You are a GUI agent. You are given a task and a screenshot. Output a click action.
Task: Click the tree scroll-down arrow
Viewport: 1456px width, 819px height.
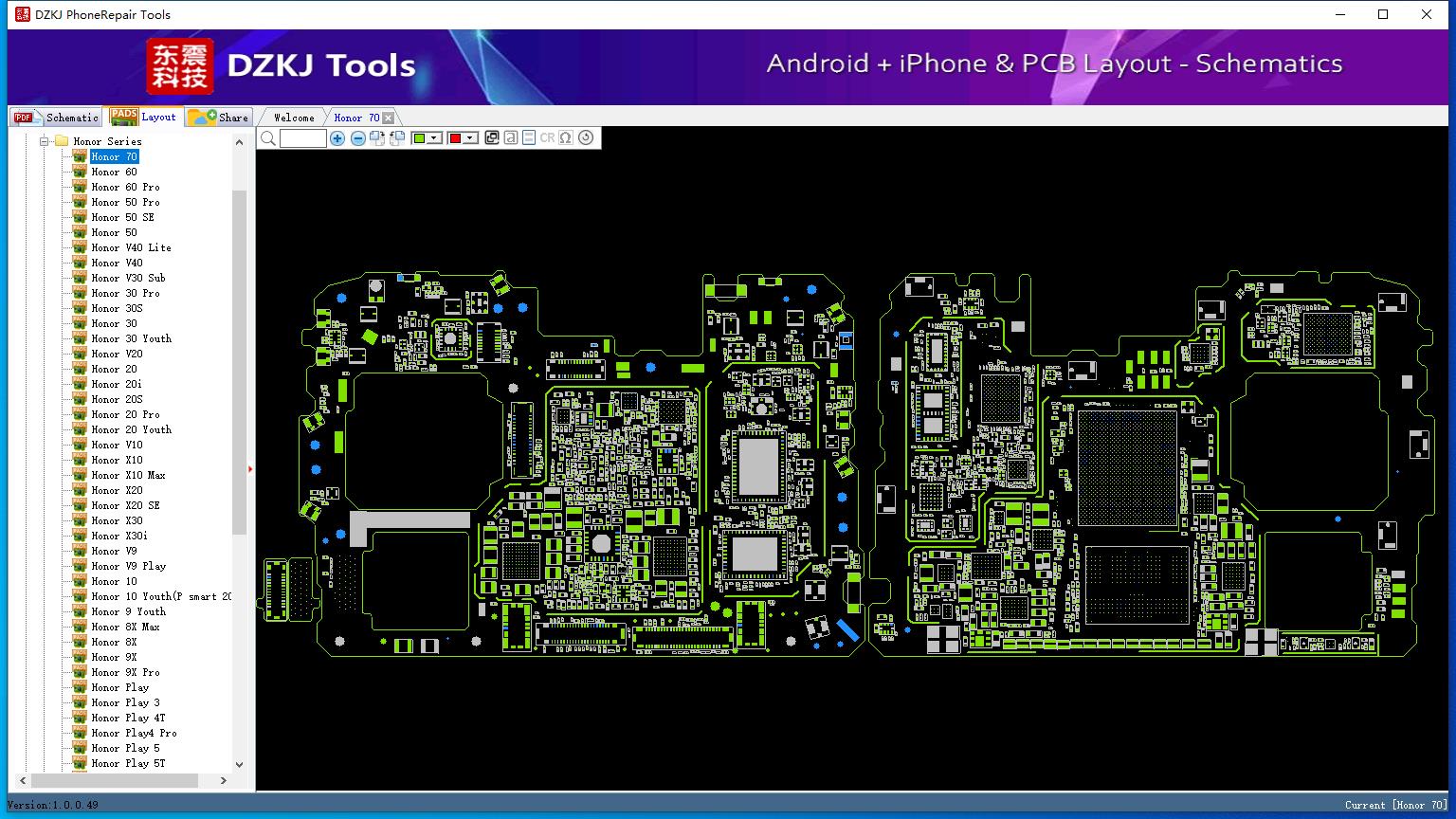239,764
